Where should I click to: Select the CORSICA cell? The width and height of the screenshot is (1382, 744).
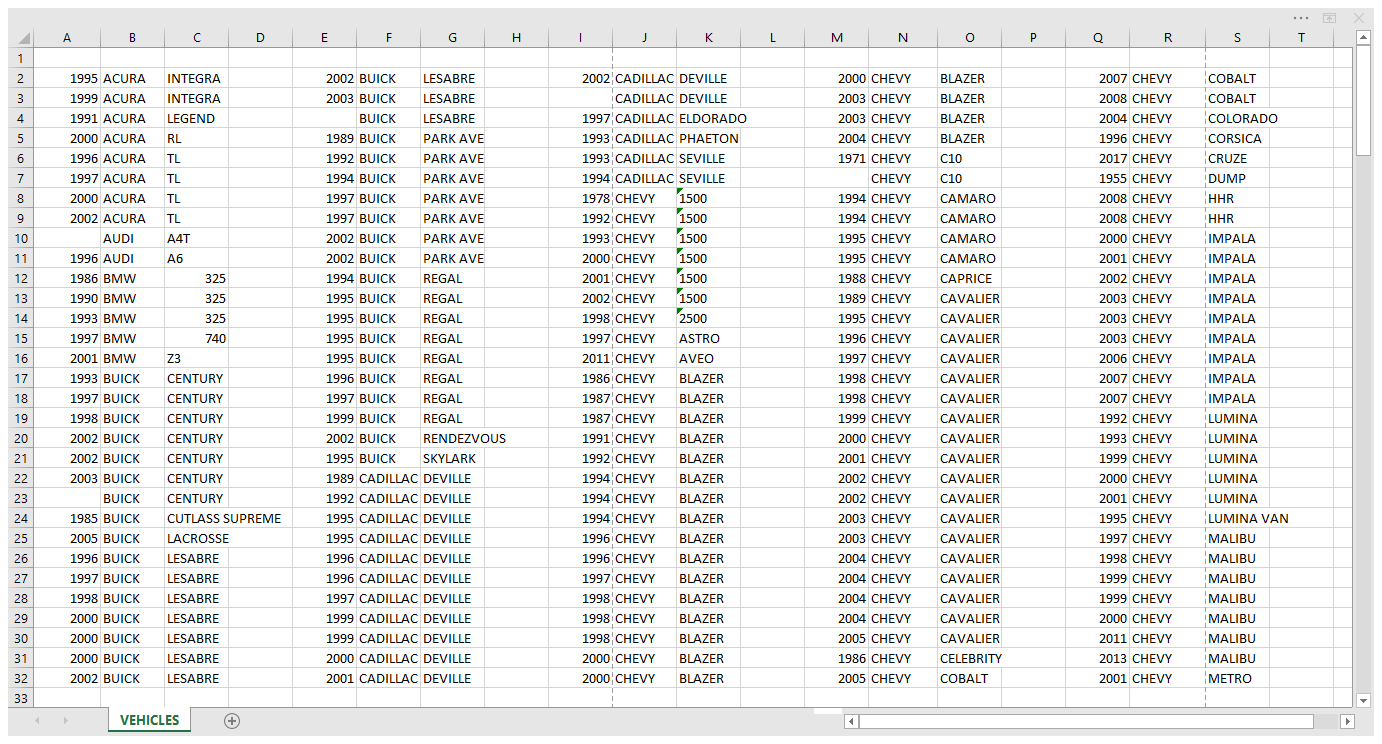point(1238,138)
